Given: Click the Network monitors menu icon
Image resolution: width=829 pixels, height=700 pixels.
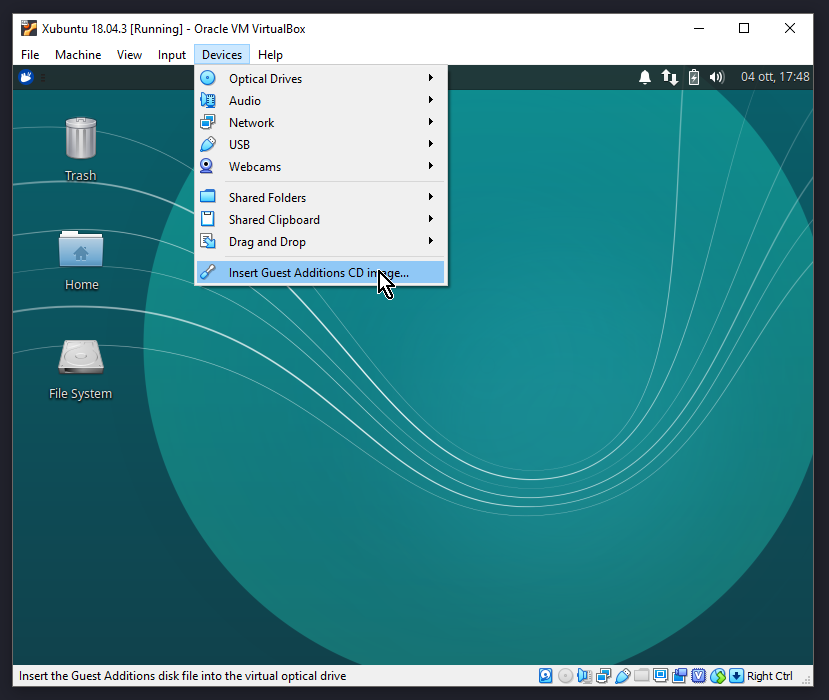Looking at the screenshot, I should point(208,122).
